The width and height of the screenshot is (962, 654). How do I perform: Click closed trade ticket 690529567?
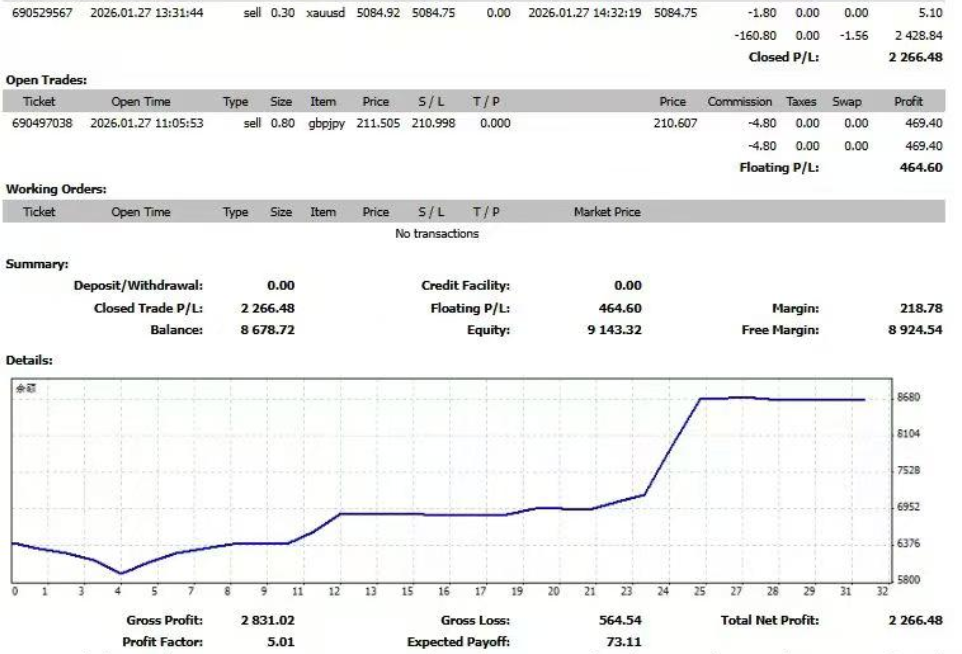41,14
